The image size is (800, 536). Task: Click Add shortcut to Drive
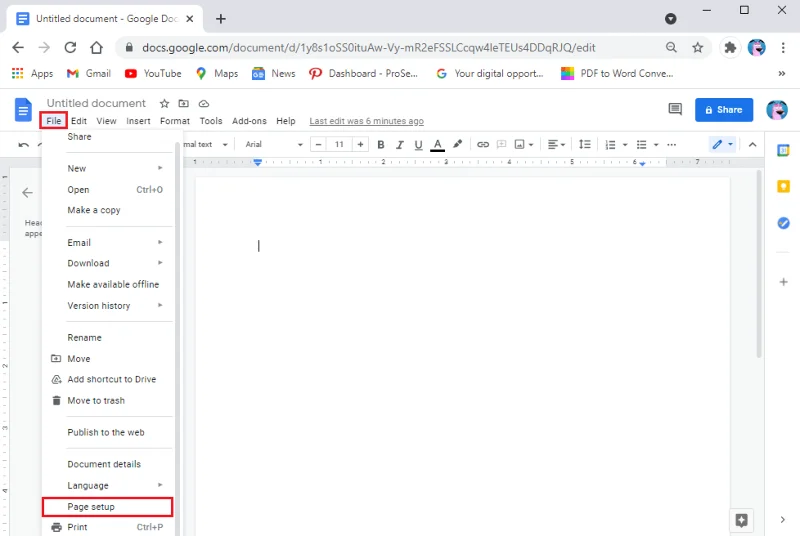pos(108,379)
